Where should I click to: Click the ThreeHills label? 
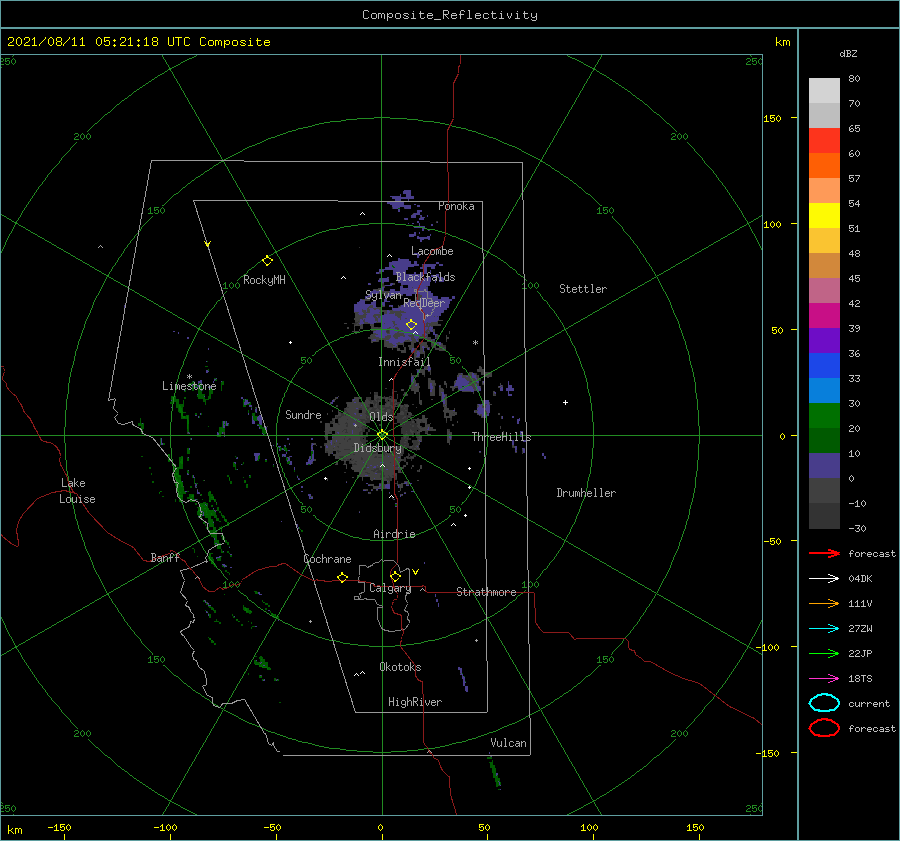click(x=501, y=437)
